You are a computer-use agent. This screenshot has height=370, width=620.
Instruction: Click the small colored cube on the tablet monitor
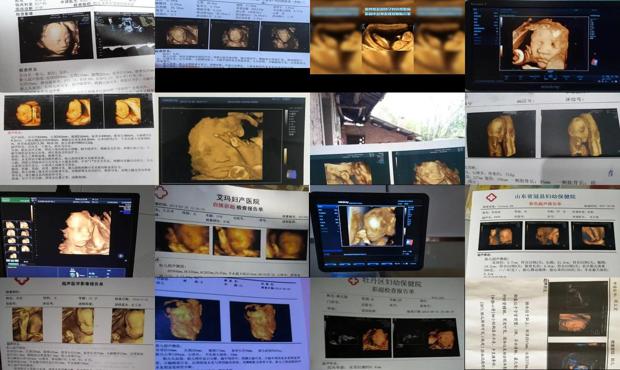410,242
